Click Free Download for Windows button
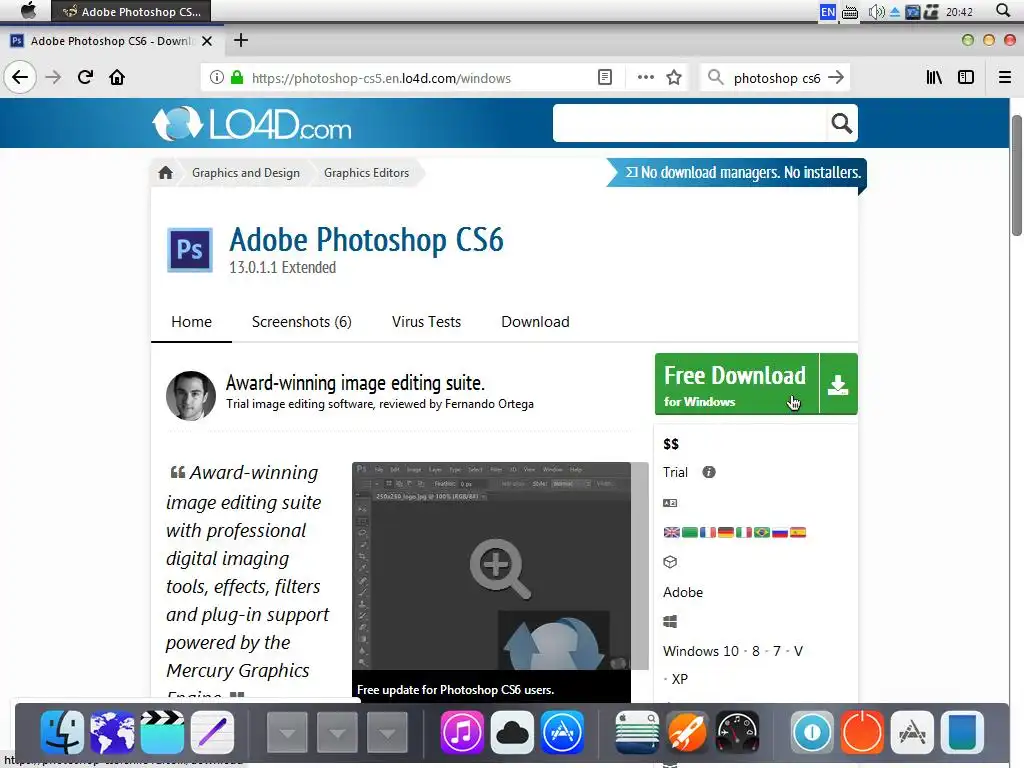Screen dimensions: 1024x768 (737, 384)
